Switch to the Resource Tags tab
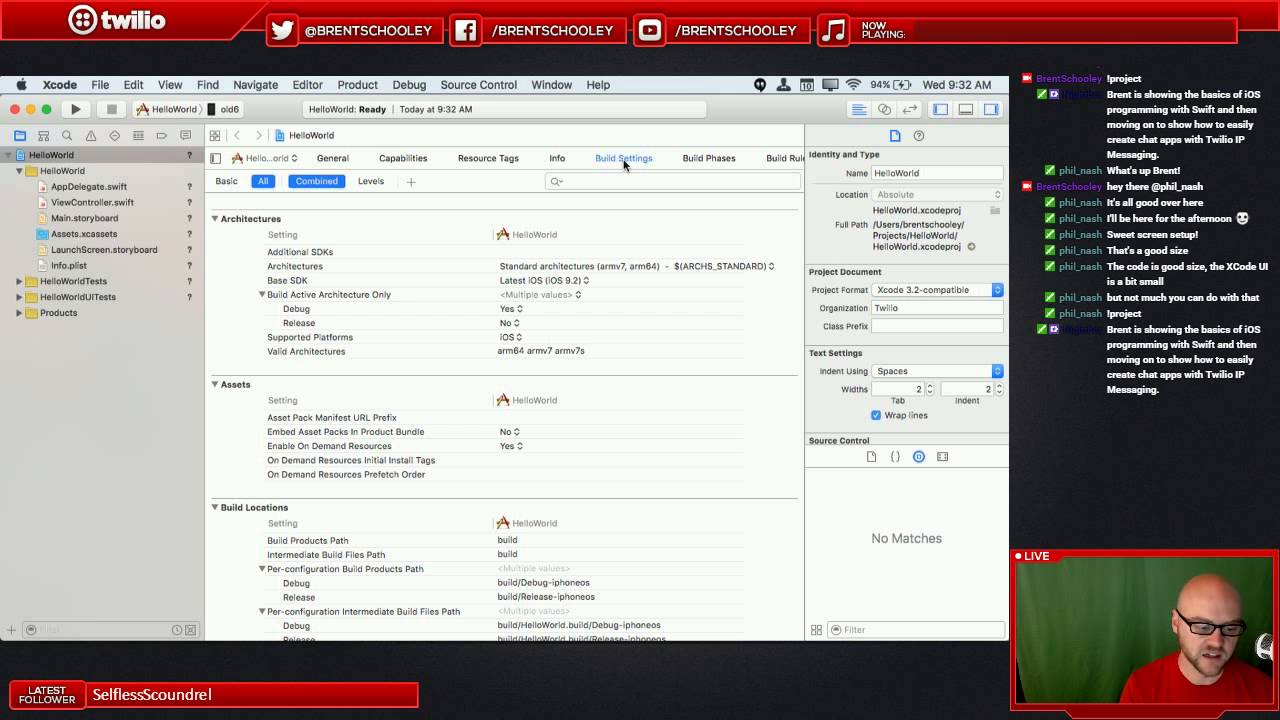The height and width of the screenshot is (720, 1280). click(488, 158)
